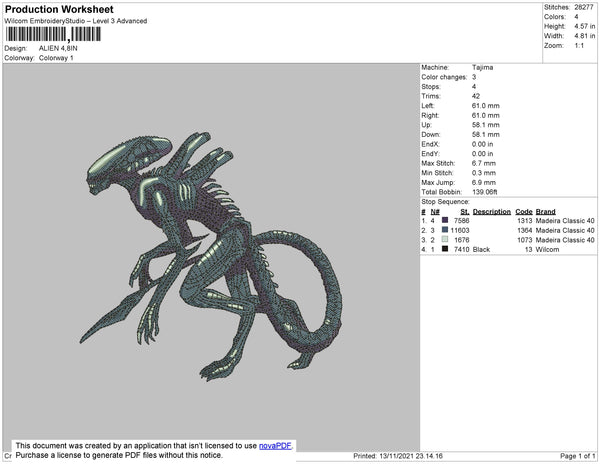Select the 'Black' description in stop 4

coord(481,249)
